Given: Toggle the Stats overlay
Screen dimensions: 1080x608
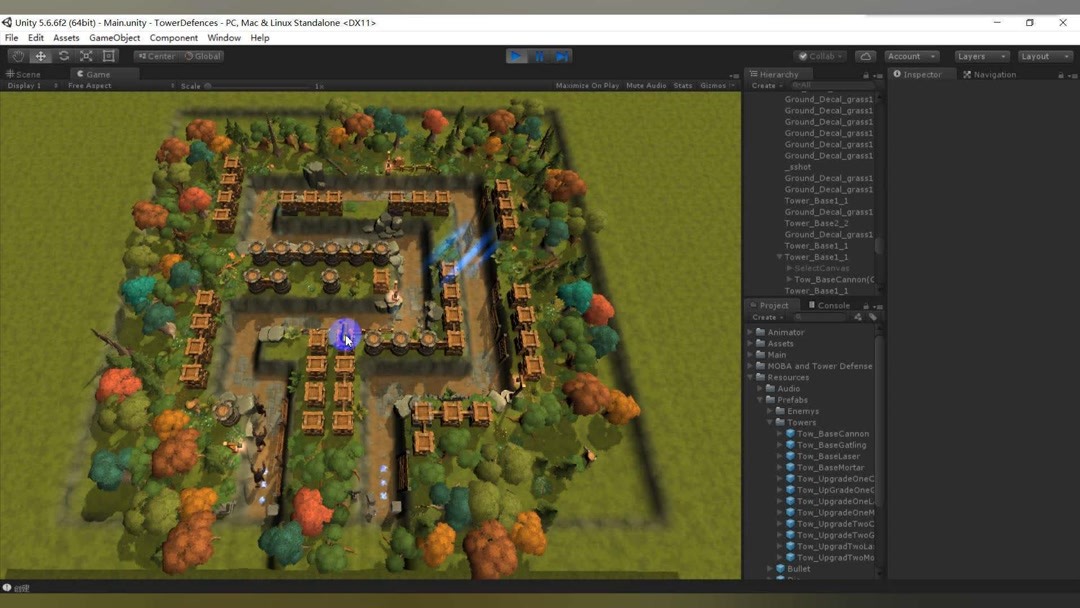Looking at the screenshot, I should [x=682, y=85].
